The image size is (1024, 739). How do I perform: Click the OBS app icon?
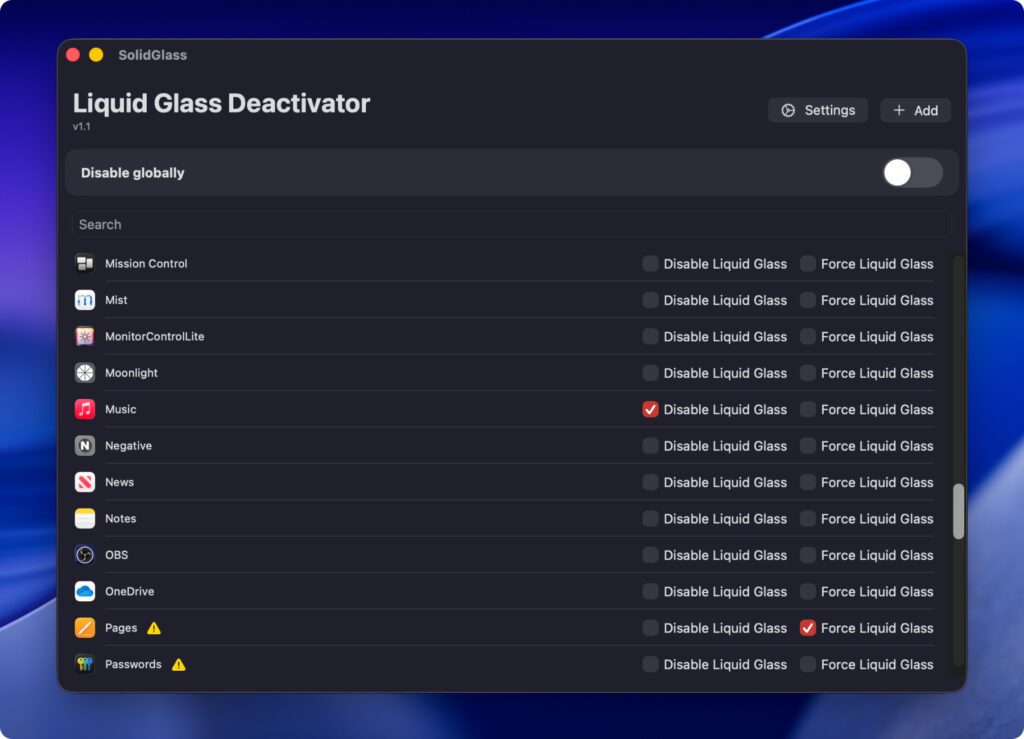point(85,555)
